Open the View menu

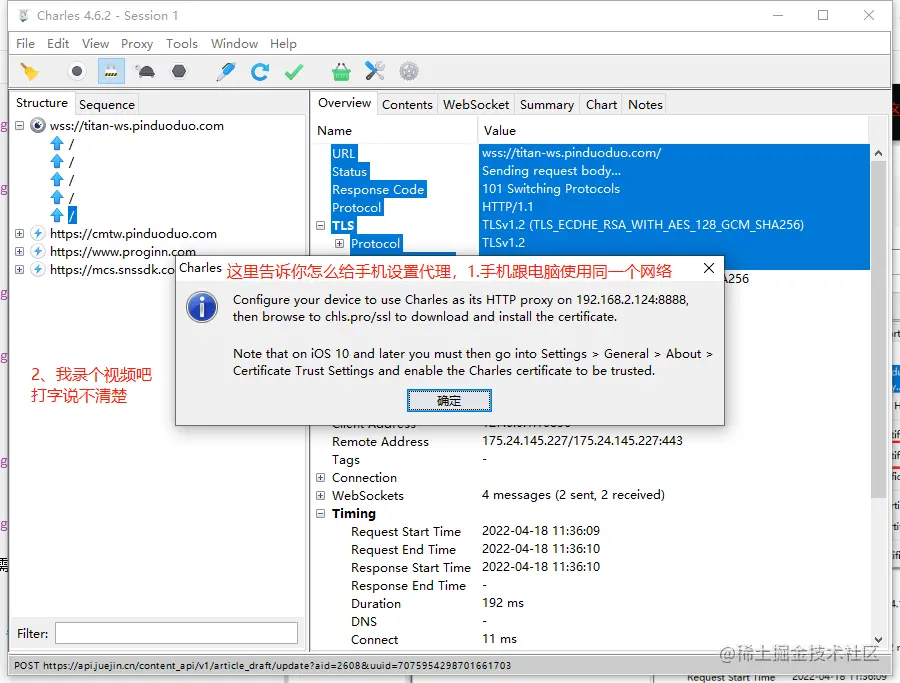pos(95,44)
